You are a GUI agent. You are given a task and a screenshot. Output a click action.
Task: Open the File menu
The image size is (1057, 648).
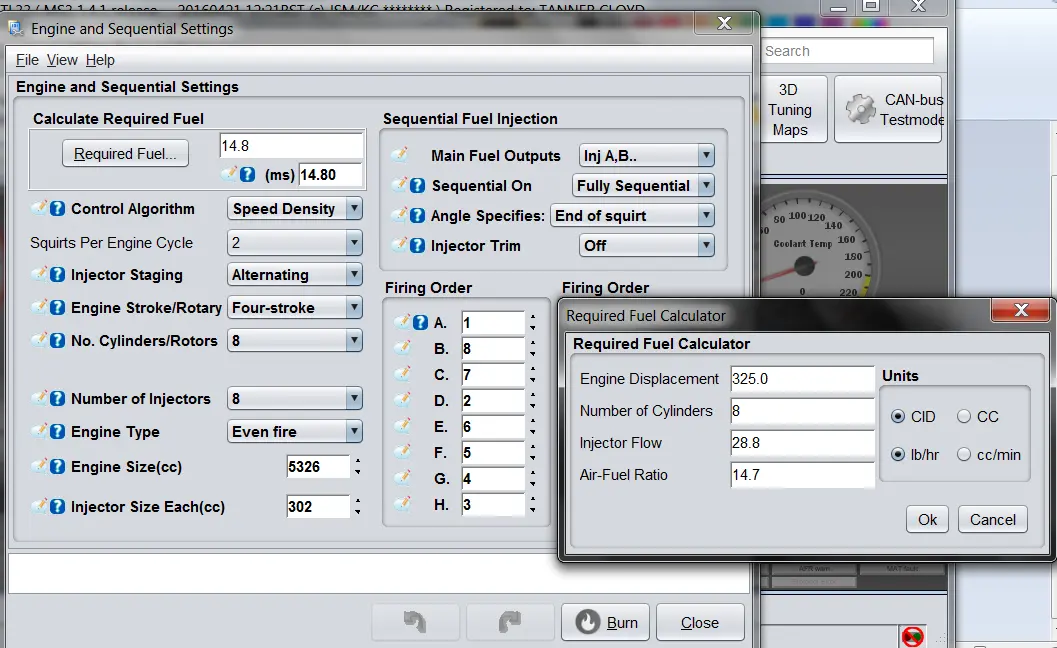point(27,60)
